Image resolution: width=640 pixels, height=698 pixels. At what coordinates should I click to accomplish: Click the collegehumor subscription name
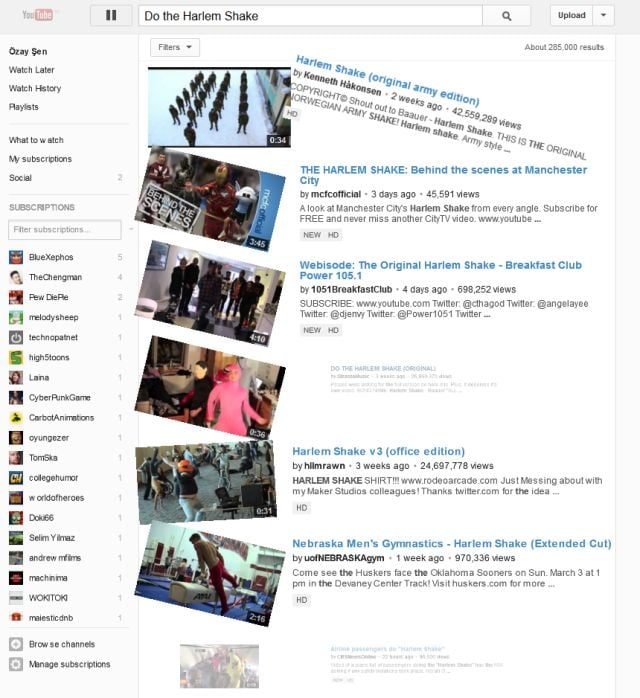point(53,478)
